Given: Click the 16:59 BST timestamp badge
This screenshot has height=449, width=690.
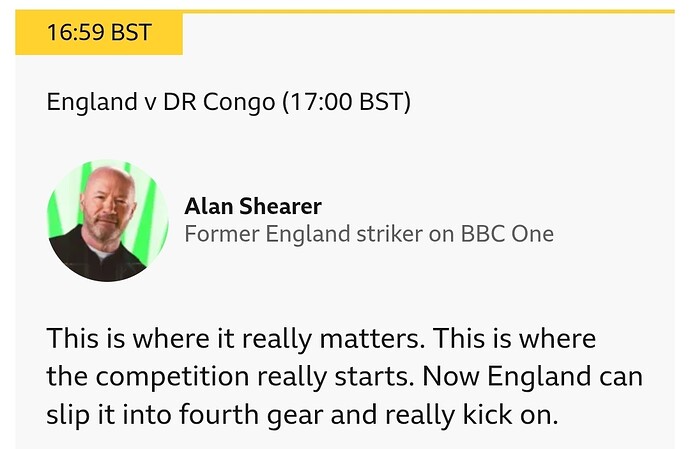Looking at the screenshot, I should click(99, 33).
